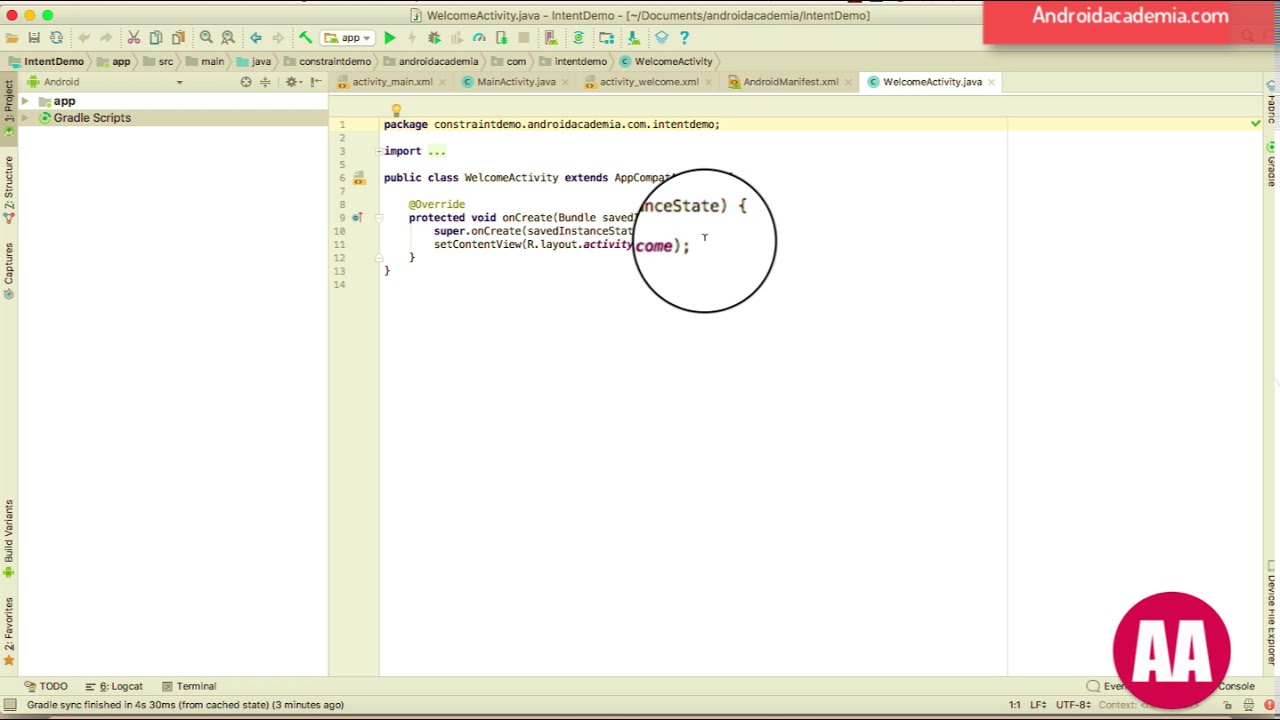1280x720 pixels.
Task: Click the Save All toolbar icon
Action: pyautogui.click(x=34, y=38)
